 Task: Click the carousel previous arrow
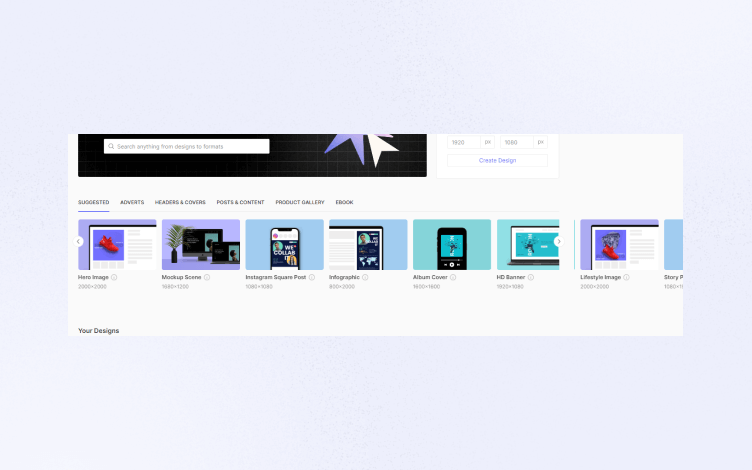(x=78, y=241)
